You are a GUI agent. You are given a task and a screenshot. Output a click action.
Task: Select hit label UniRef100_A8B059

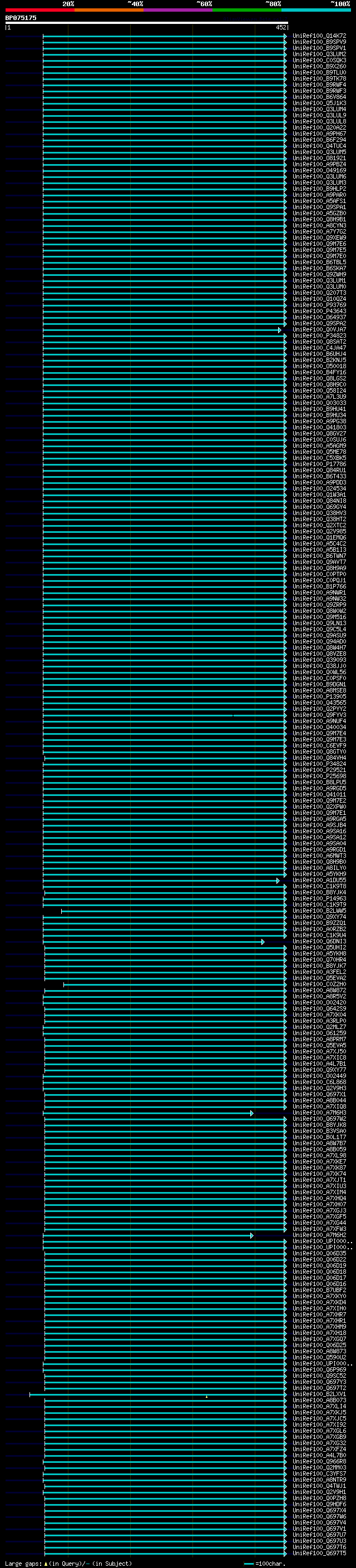[319, 1150]
